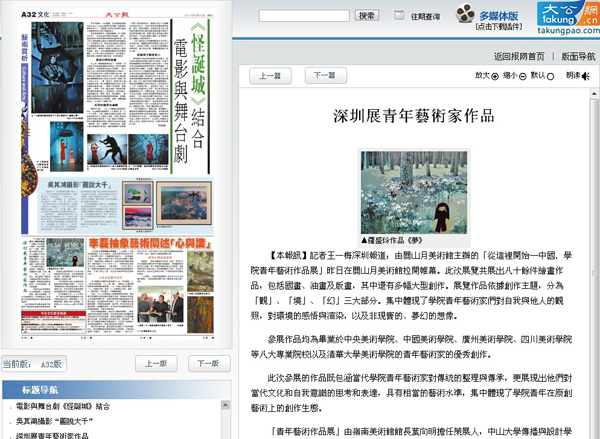Click the 下一篇 next article button

click(x=326, y=75)
